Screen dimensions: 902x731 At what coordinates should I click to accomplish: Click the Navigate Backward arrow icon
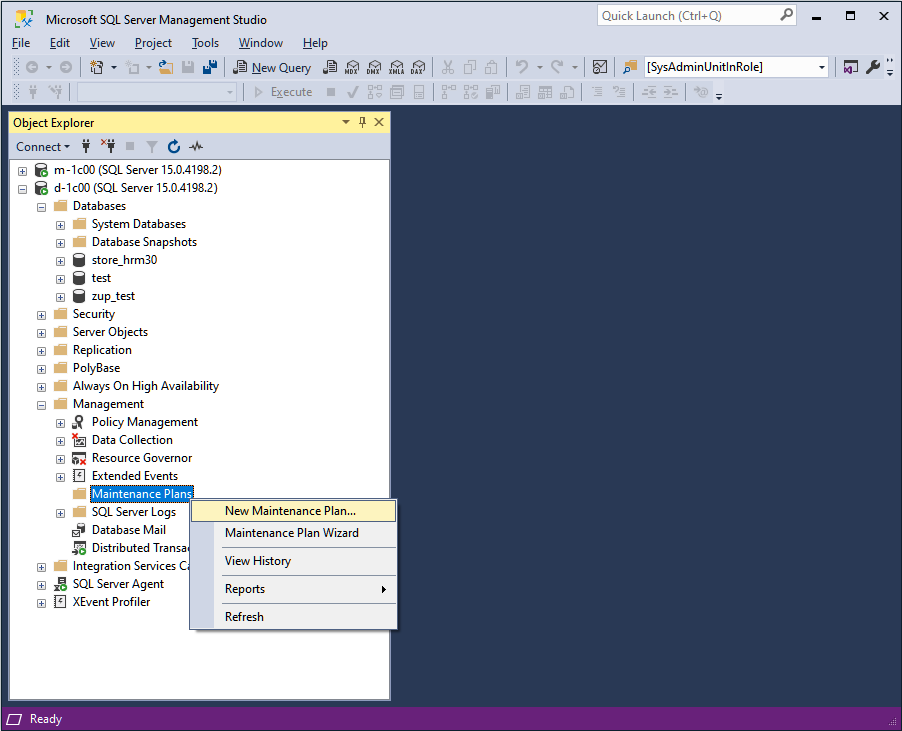(32, 67)
